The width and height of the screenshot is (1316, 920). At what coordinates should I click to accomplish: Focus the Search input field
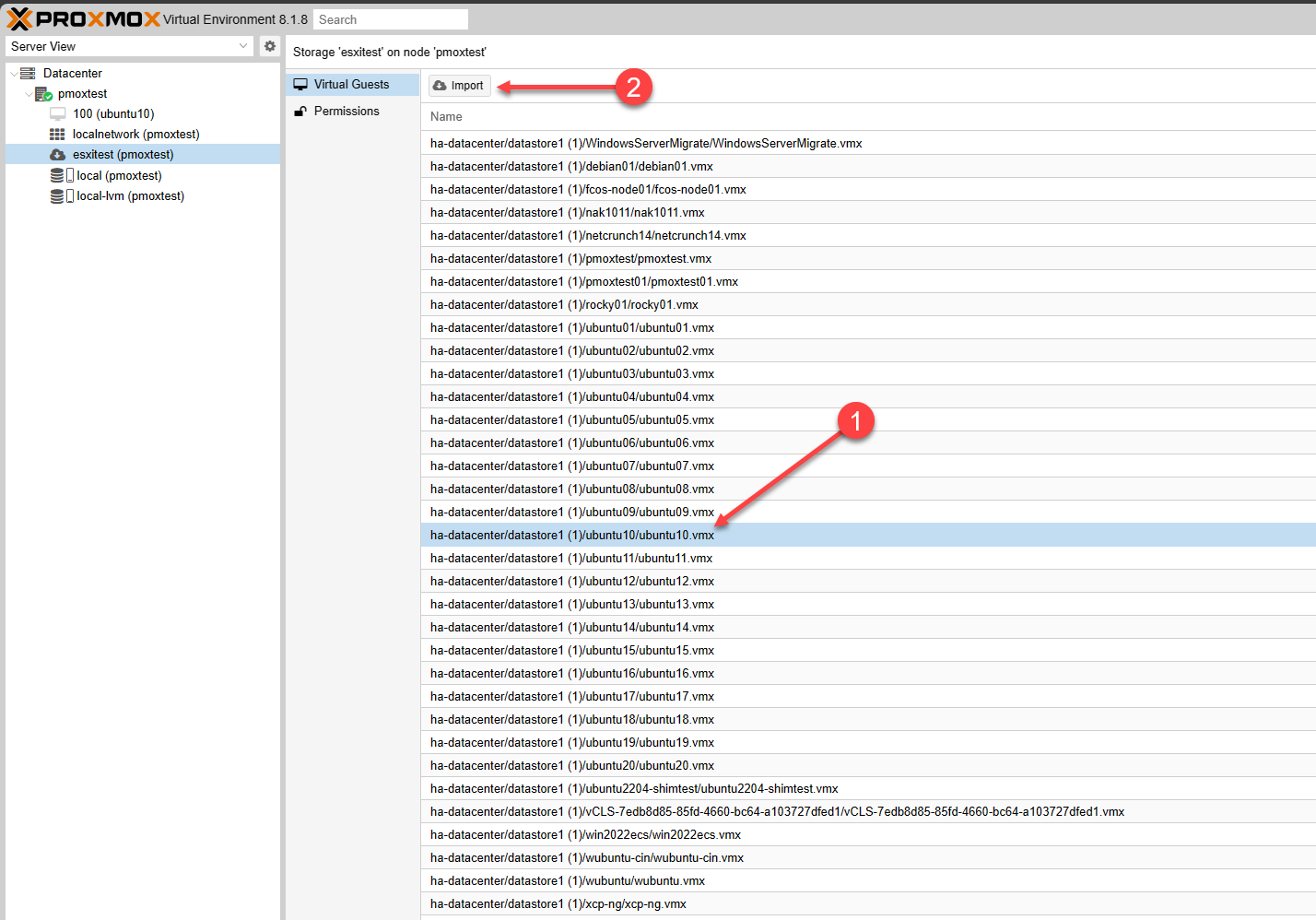pos(391,19)
